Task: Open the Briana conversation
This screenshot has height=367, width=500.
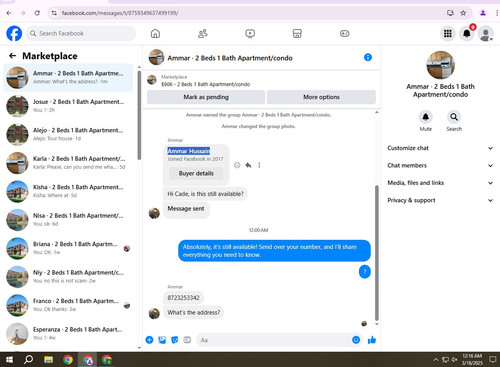Action: tap(68, 248)
